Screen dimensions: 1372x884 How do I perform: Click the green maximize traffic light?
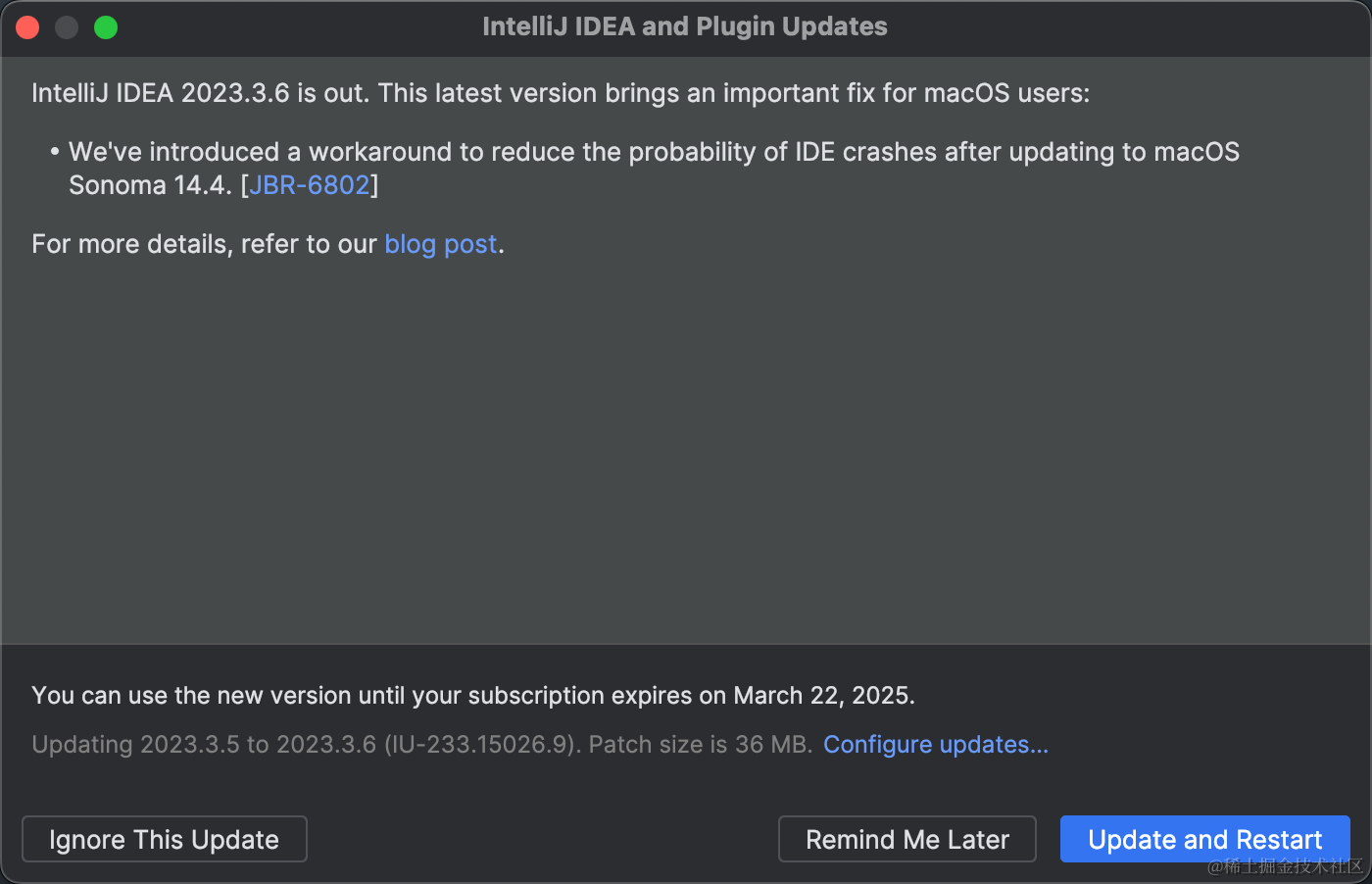tap(106, 26)
